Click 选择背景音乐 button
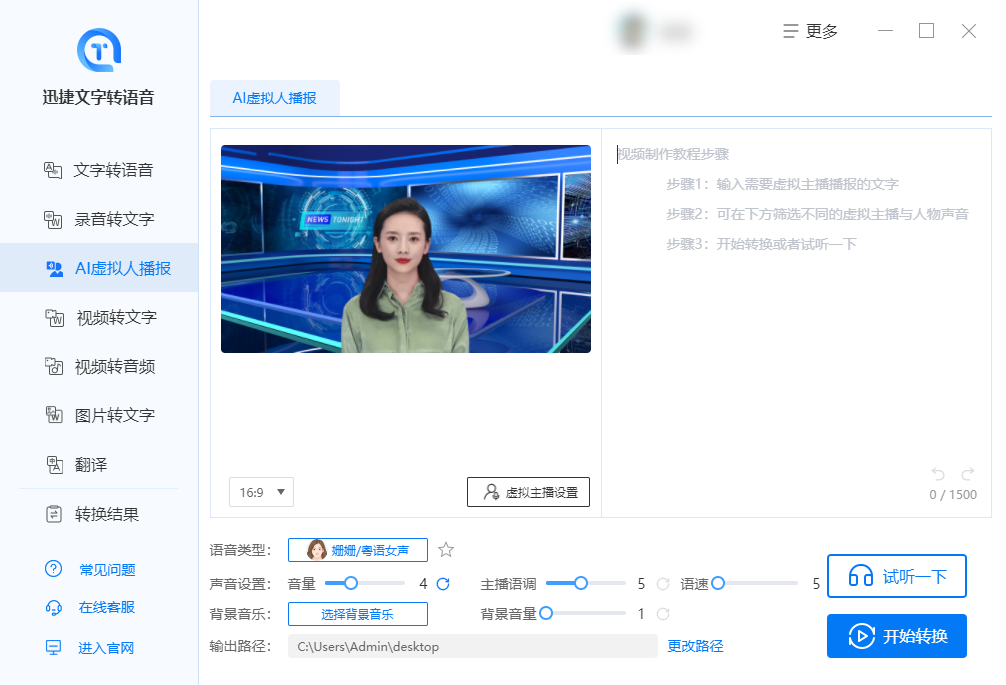1006x685 pixels. (x=358, y=614)
